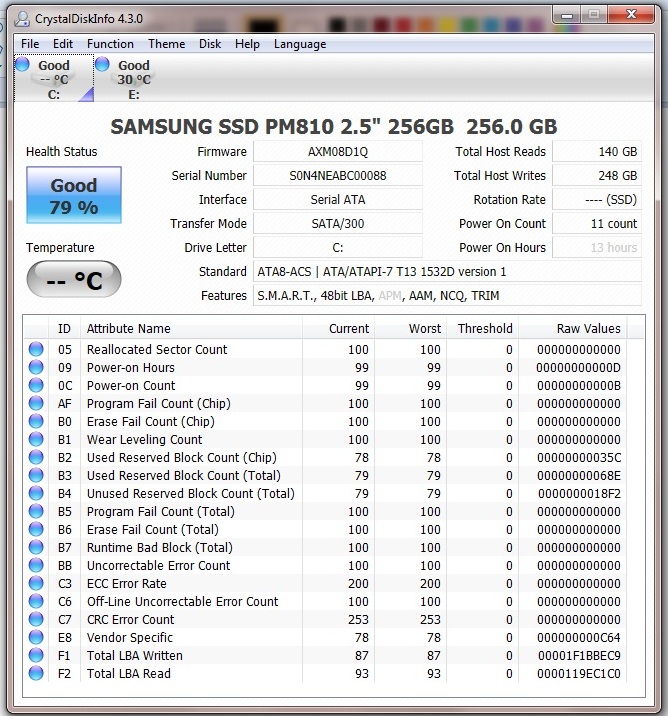Click the blue status orb for drive C:

22,64
